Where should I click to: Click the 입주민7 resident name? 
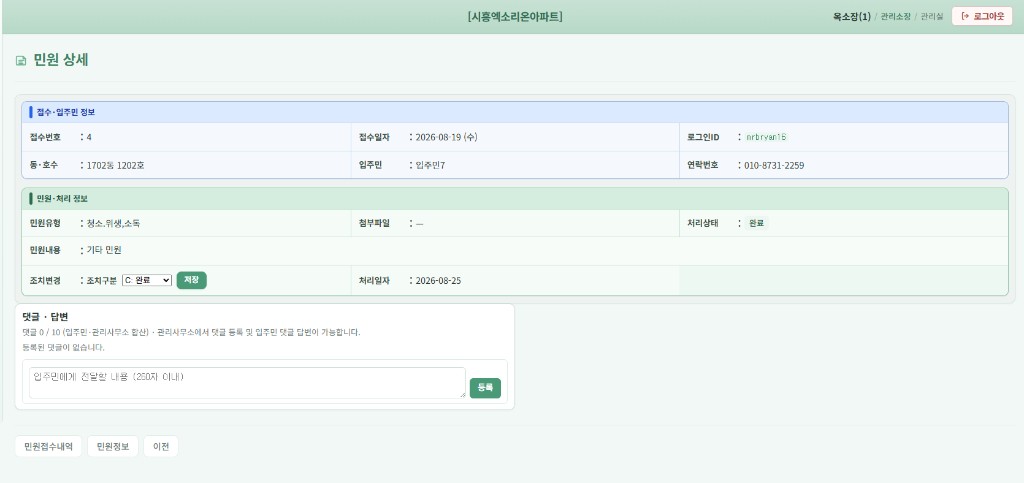click(x=430, y=166)
